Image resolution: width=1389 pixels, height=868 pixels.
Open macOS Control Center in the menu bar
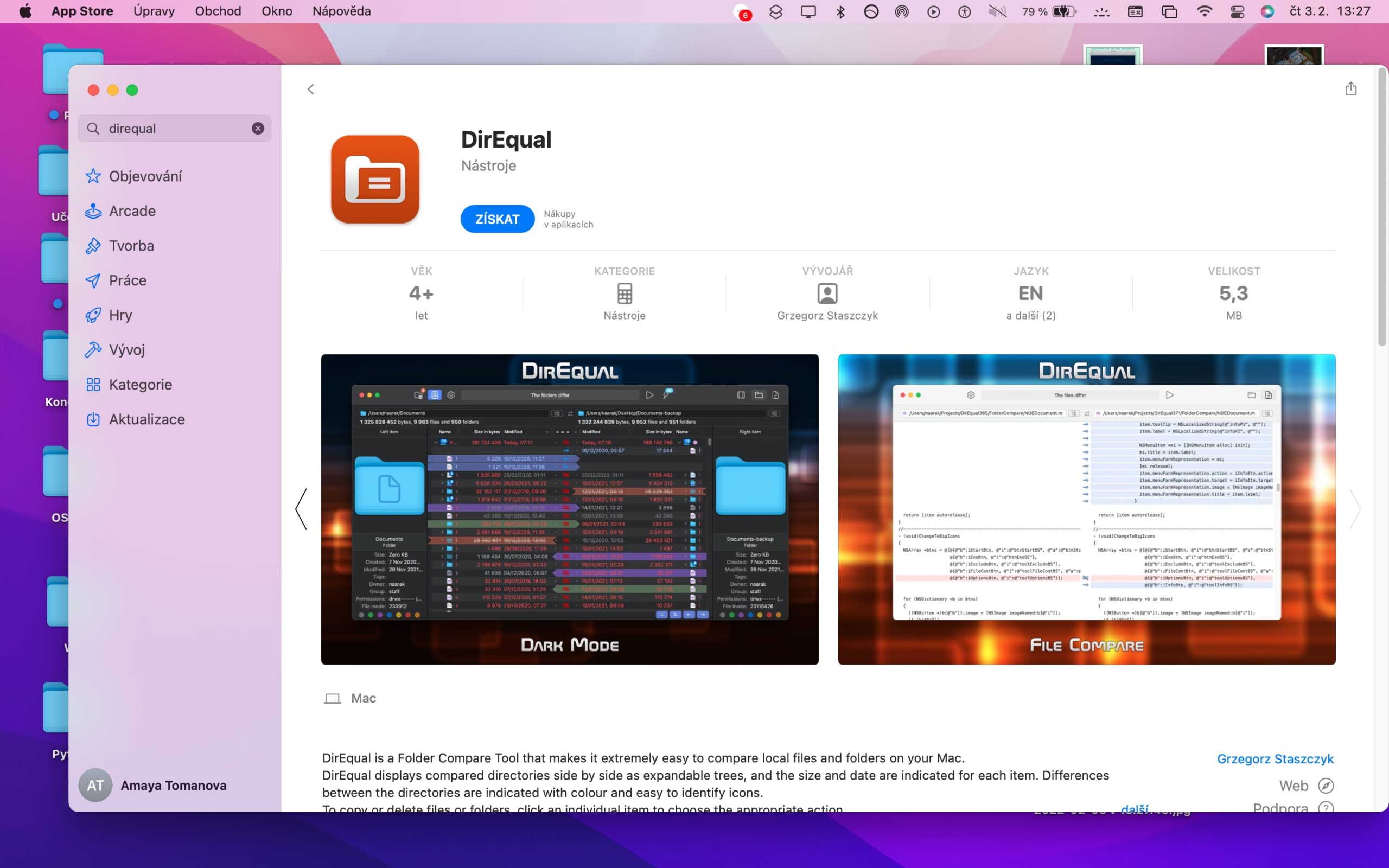click(1237, 11)
